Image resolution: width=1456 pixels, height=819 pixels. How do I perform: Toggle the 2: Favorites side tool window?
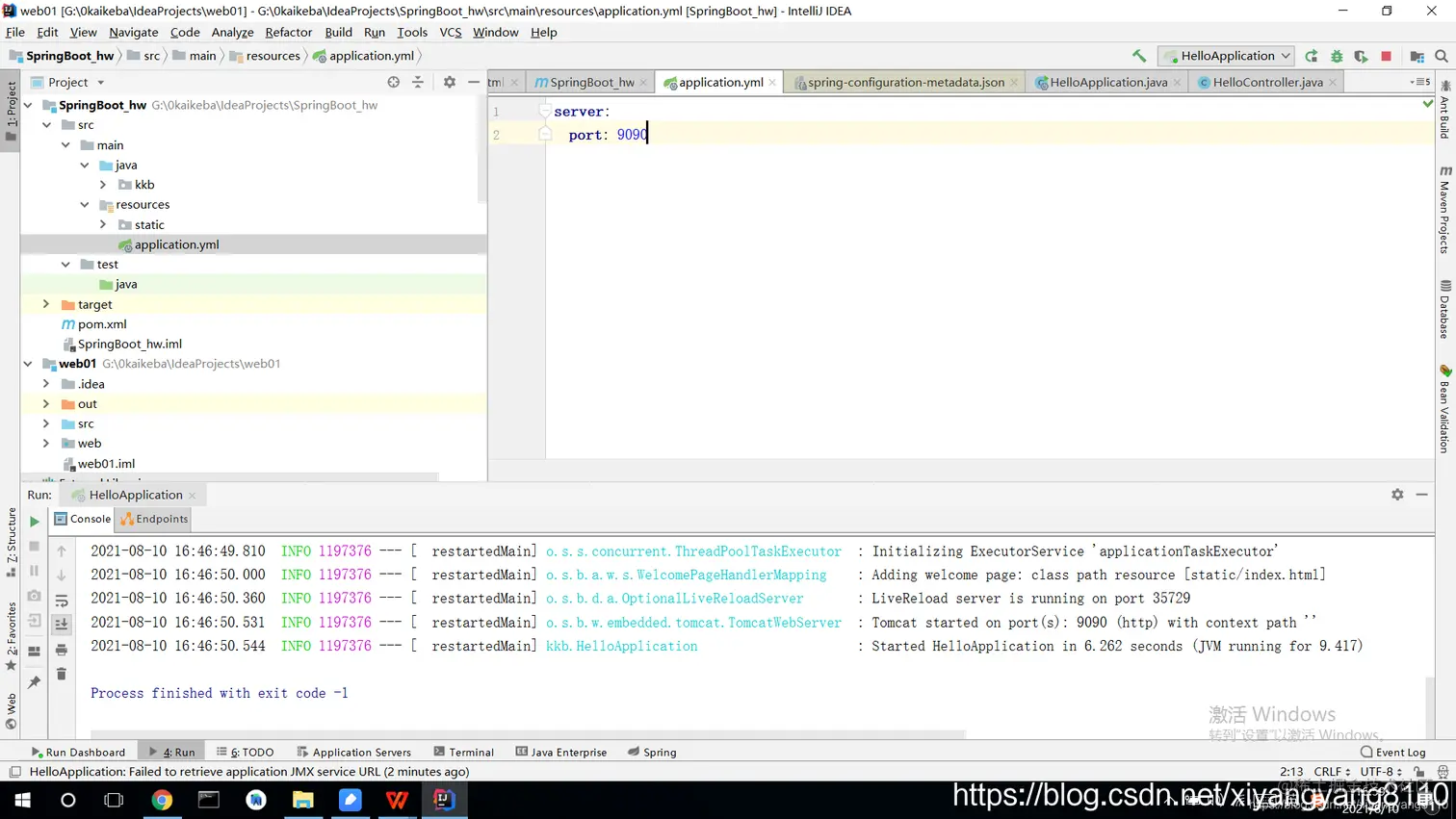pos(11,636)
